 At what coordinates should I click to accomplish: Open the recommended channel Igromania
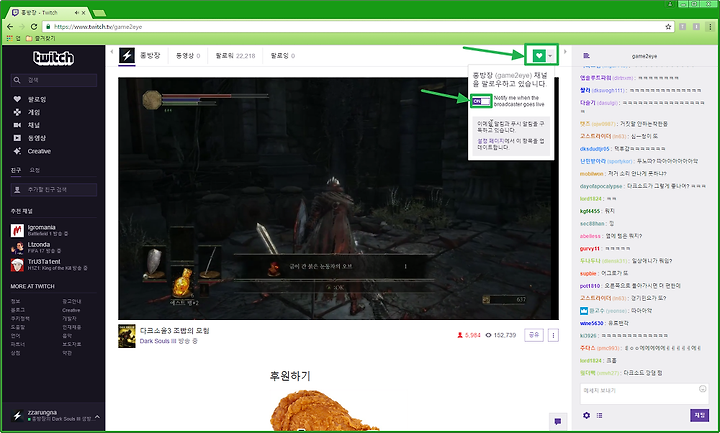point(39,230)
